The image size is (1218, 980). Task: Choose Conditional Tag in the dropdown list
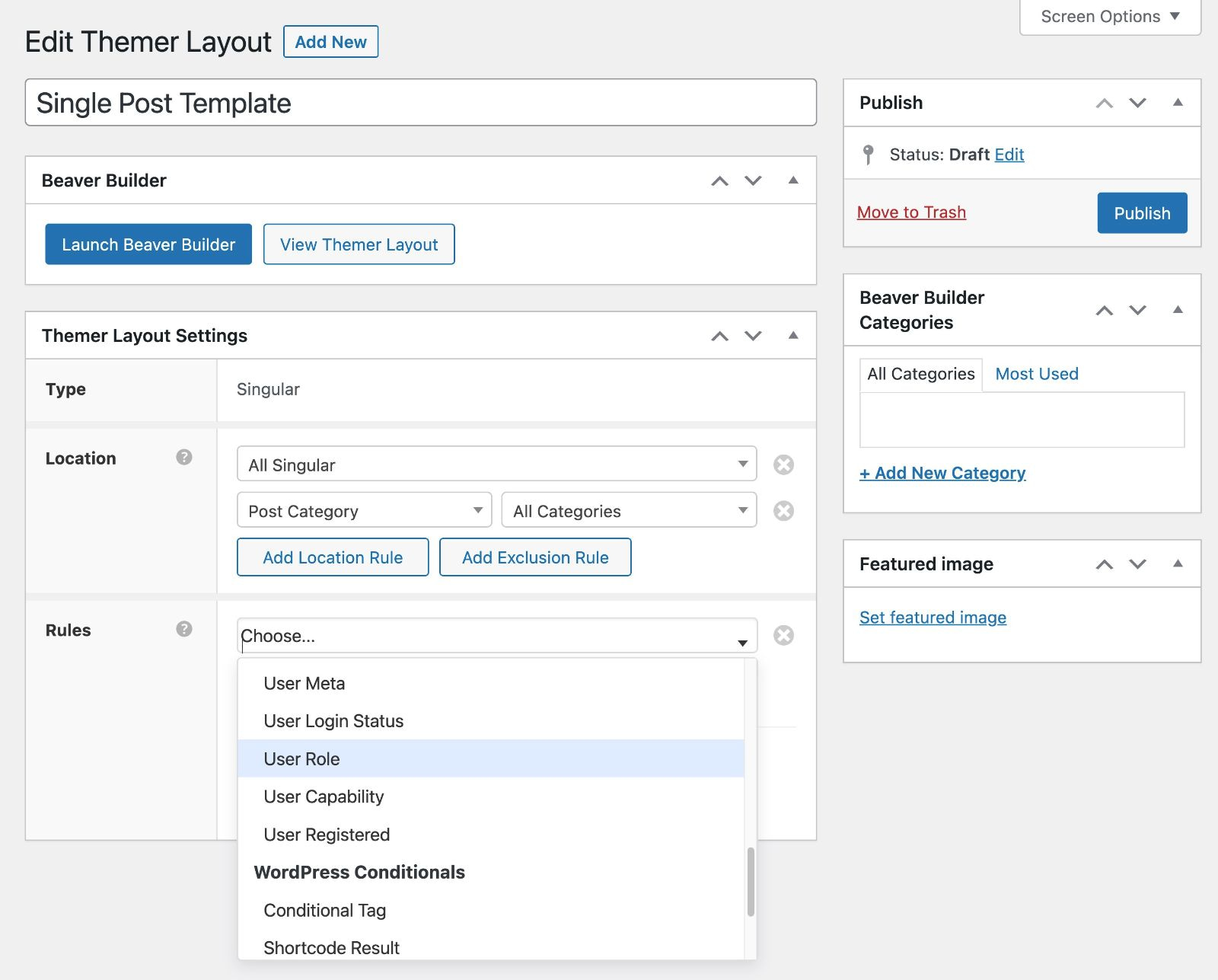click(324, 911)
